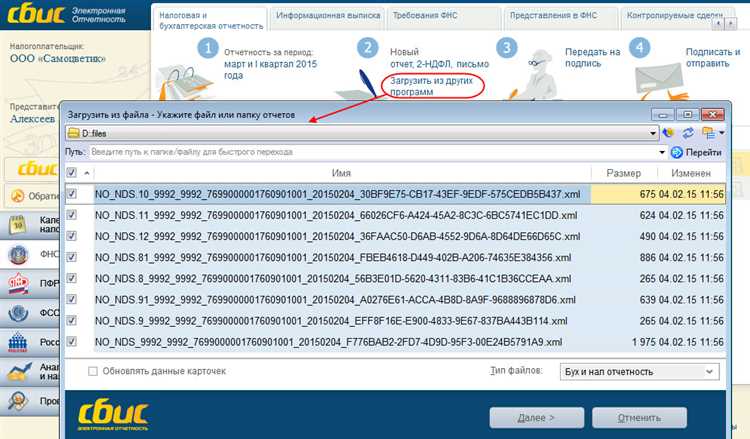Click the Перейти button
This screenshot has width=750, height=439.
coord(696,153)
